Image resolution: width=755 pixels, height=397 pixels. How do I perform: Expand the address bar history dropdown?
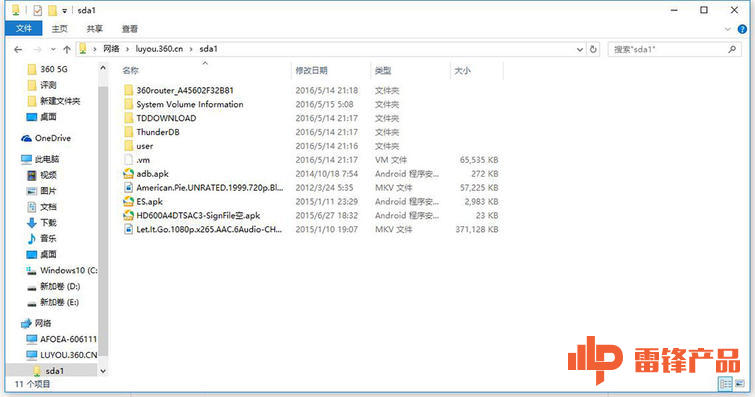[580, 49]
